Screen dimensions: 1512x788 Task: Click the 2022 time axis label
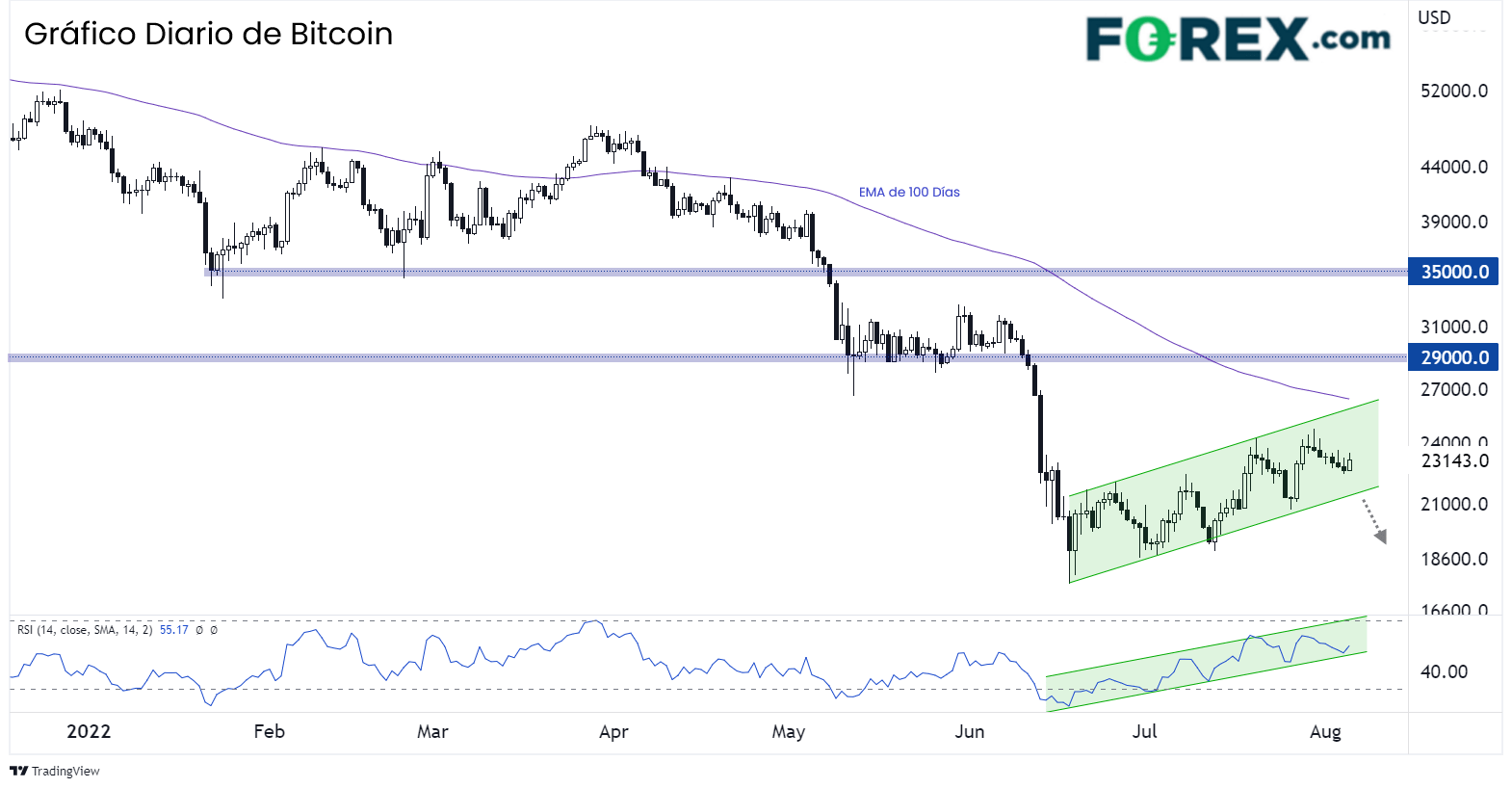pos(89,731)
